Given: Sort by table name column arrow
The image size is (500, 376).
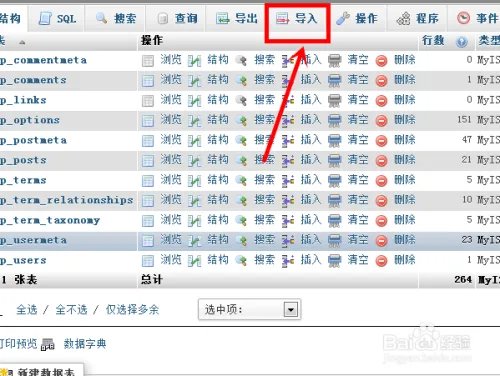Looking at the screenshot, I should point(22,42).
